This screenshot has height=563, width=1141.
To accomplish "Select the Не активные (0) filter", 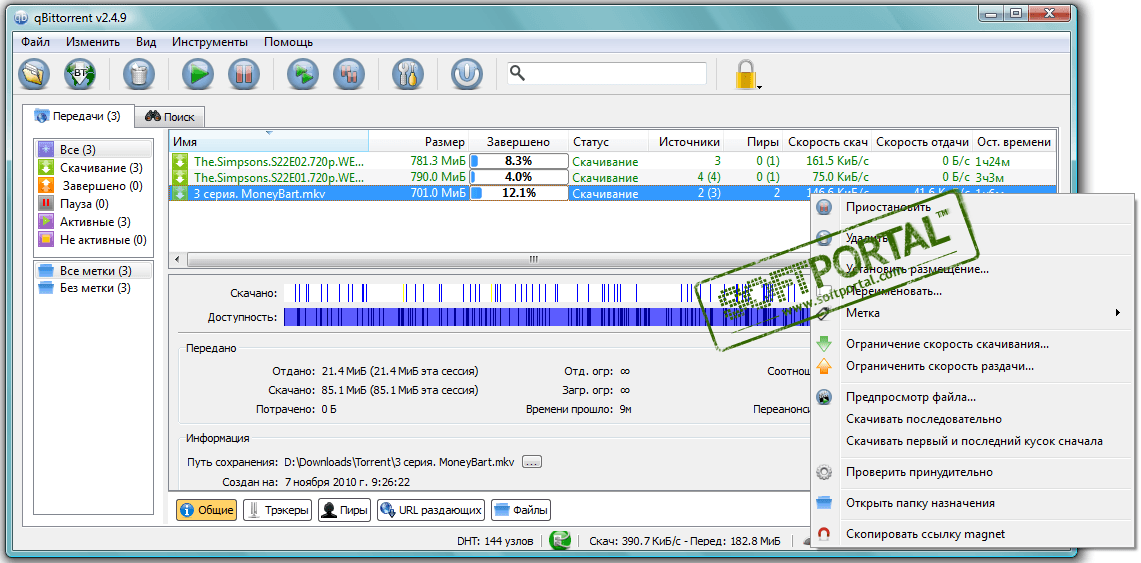I will pos(94,239).
